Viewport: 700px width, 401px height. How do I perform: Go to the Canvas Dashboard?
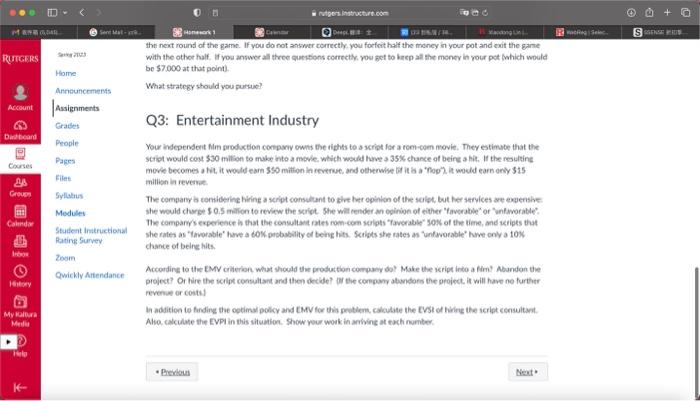[20, 130]
